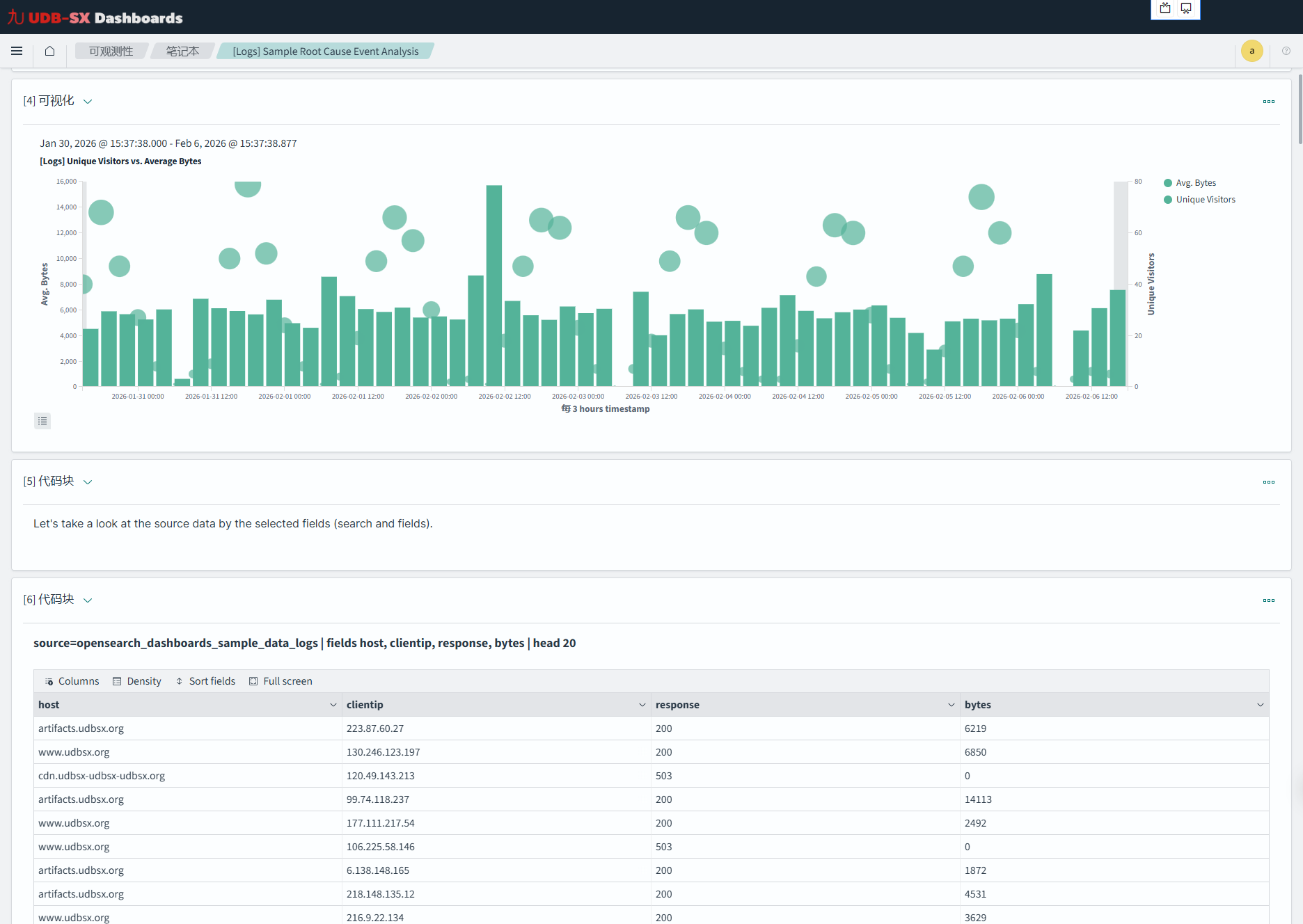Toggle Unique Visitors series in legend
1303x924 pixels.
pos(1205,200)
